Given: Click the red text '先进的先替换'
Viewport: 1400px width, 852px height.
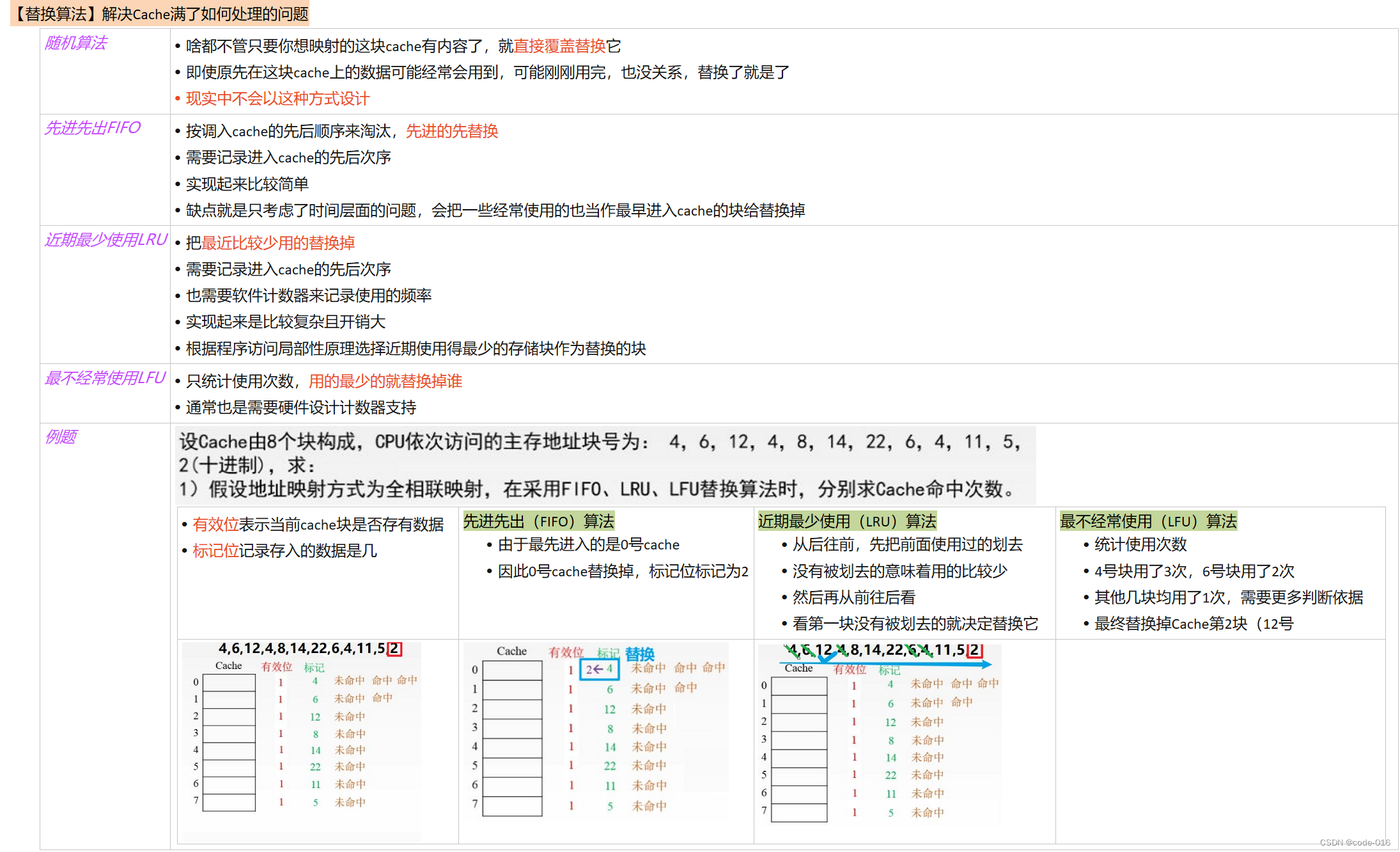Looking at the screenshot, I should pyautogui.click(x=452, y=131).
